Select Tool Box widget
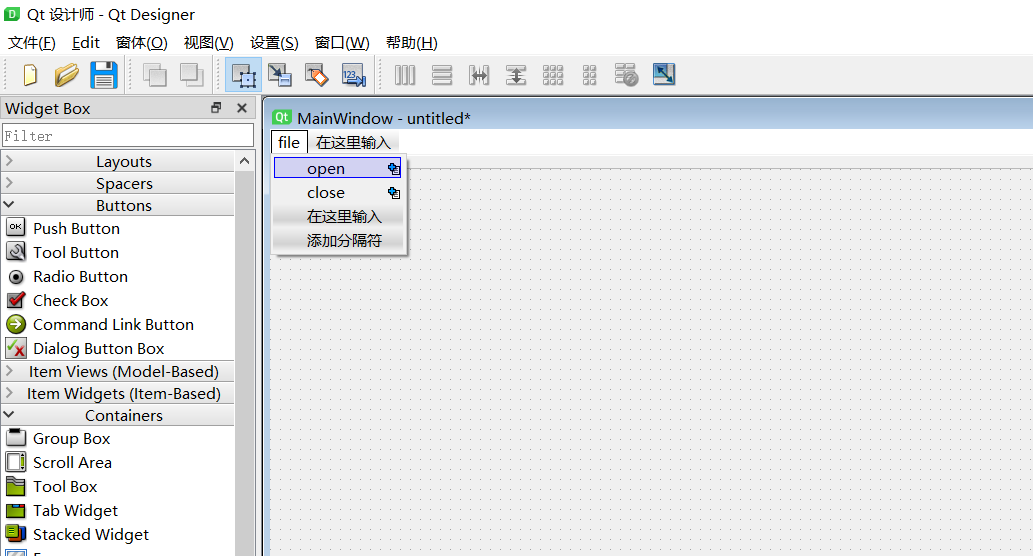1033x556 pixels. [x=65, y=487]
